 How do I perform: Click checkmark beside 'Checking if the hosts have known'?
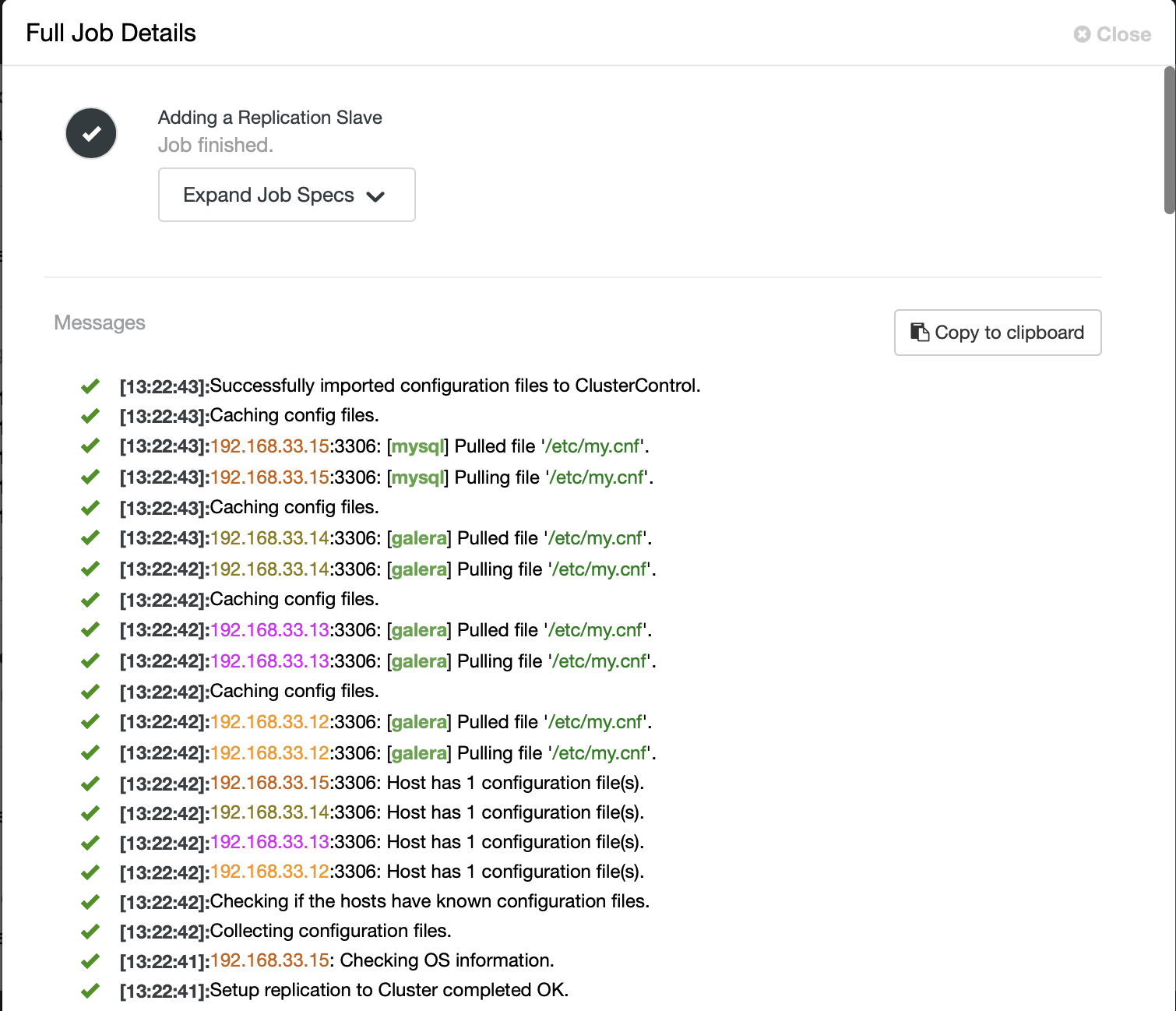[x=90, y=900]
